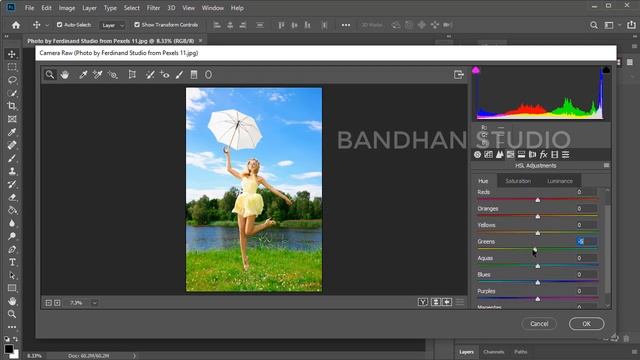The image size is (640, 360).
Task: Open the zoom level dropdown
Action: [94, 303]
